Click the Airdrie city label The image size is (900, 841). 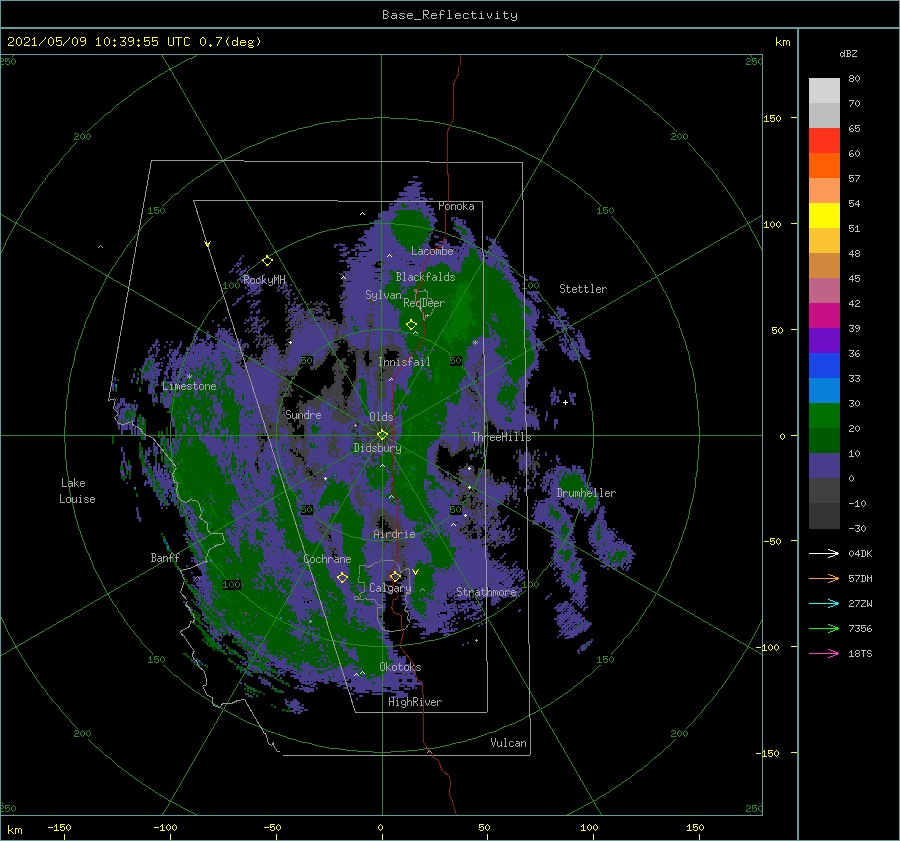(x=394, y=534)
